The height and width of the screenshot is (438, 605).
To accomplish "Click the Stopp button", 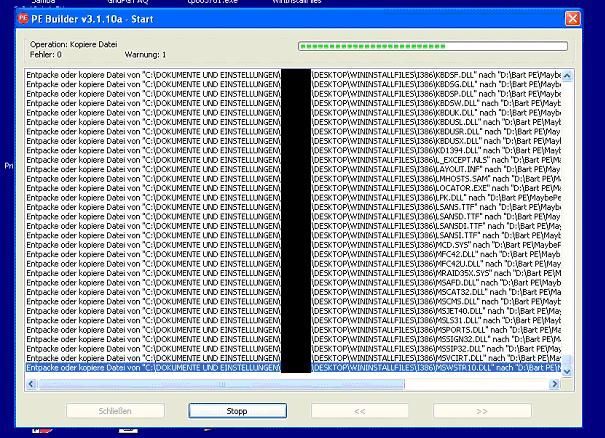I will (x=237, y=411).
